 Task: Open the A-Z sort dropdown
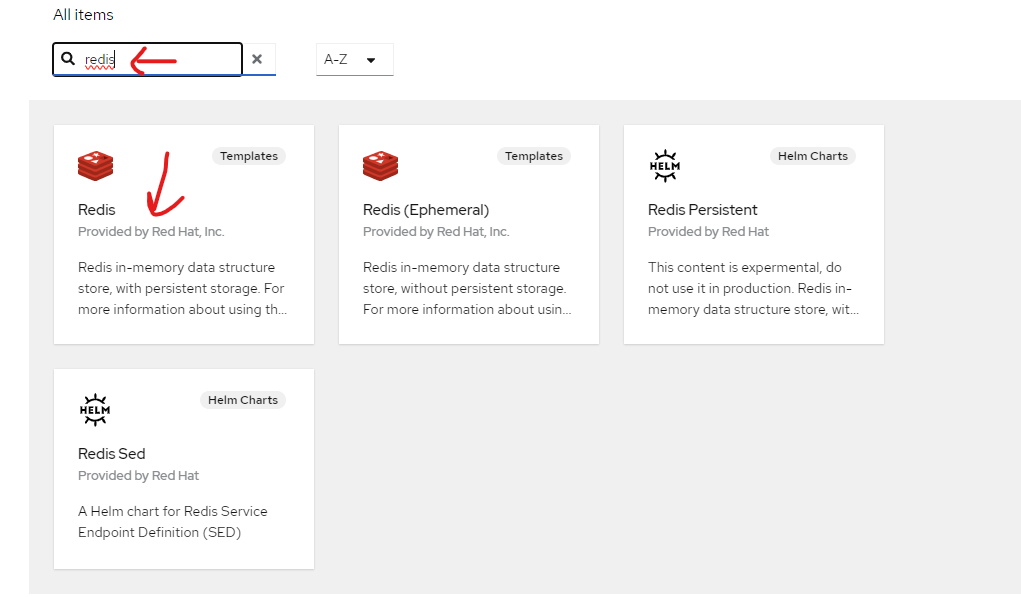[354, 59]
